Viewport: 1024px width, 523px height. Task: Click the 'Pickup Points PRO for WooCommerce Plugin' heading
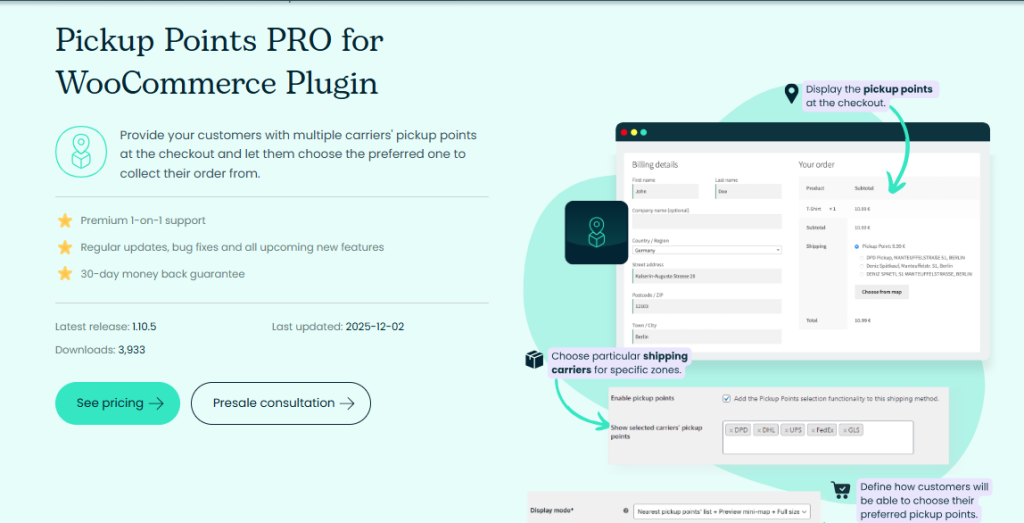[219, 62]
